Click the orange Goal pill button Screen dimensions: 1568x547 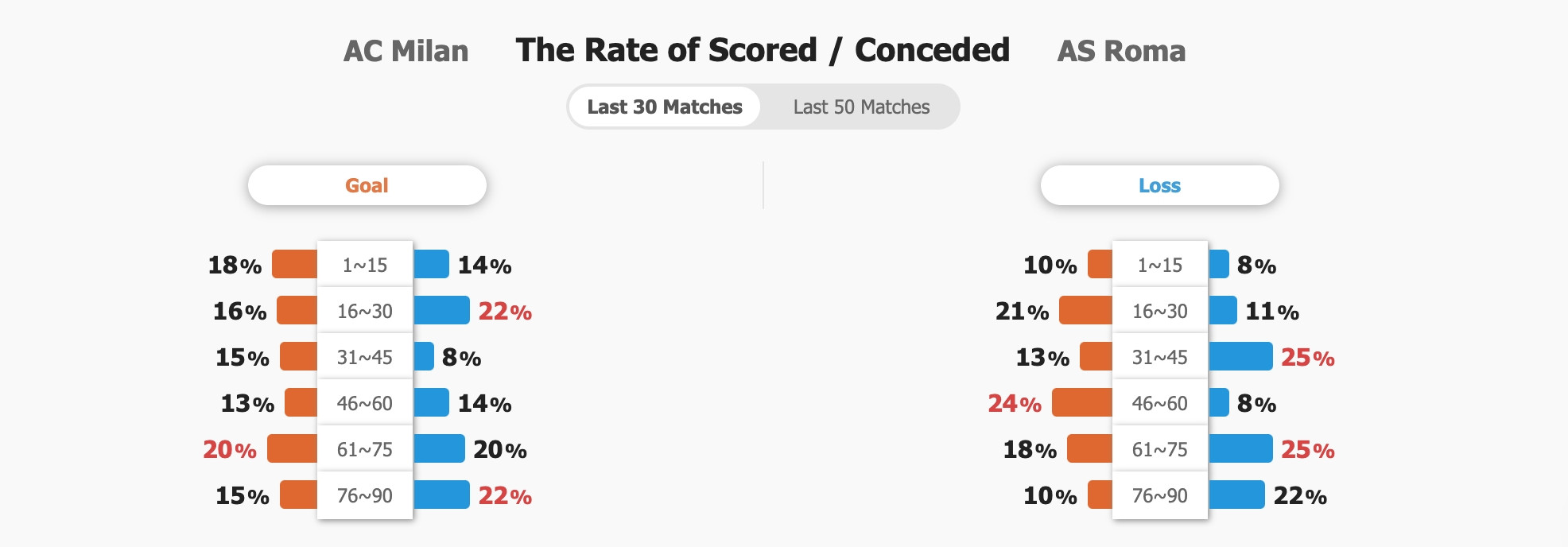click(x=367, y=185)
